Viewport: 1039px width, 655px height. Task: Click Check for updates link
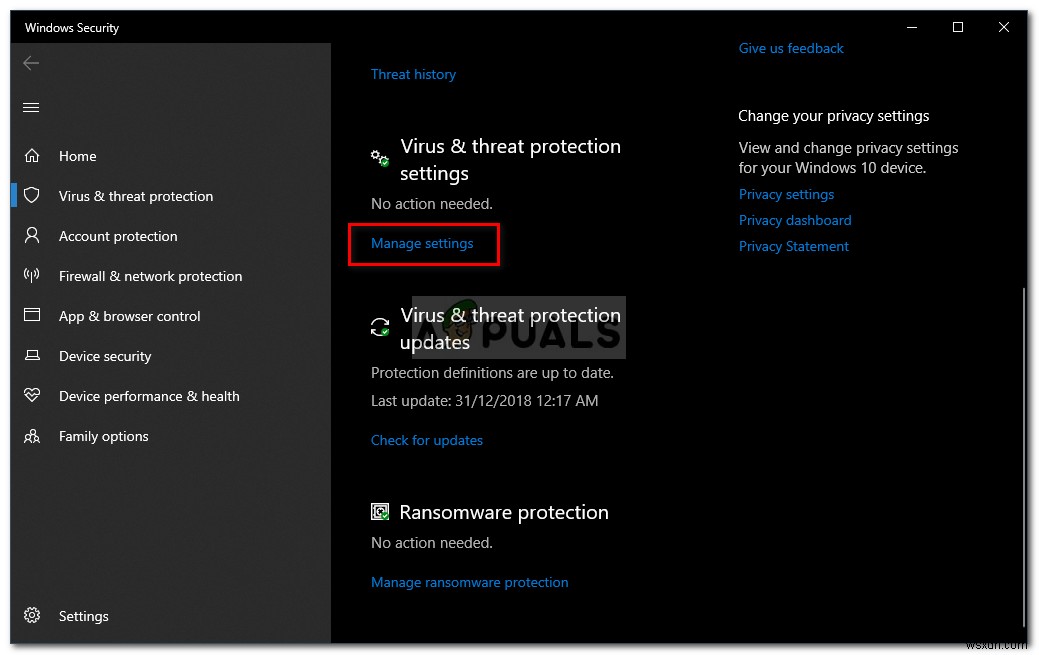click(426, 440)
